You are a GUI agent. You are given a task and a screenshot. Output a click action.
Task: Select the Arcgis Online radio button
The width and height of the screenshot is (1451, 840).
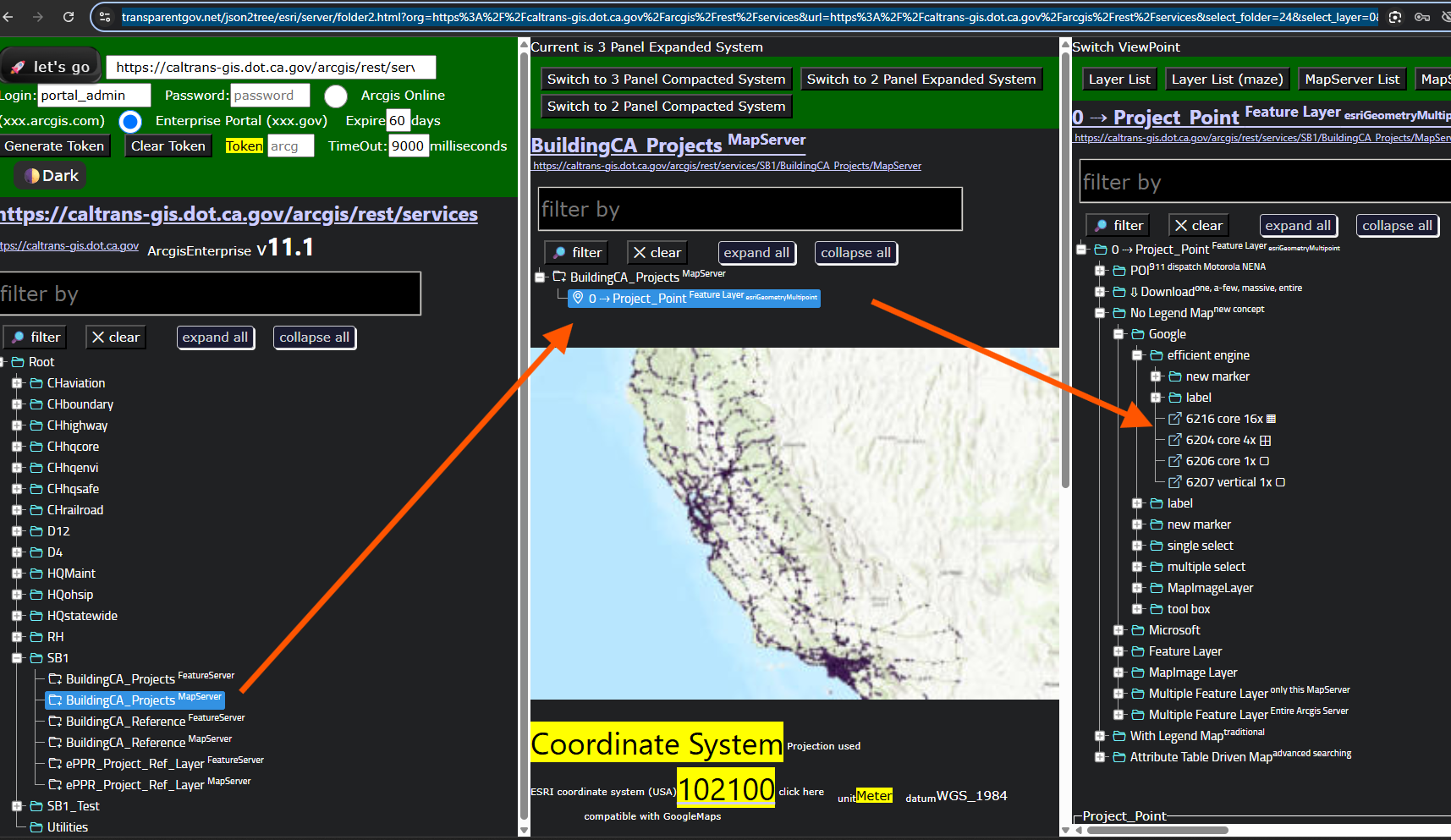click(x=336, y=96)
